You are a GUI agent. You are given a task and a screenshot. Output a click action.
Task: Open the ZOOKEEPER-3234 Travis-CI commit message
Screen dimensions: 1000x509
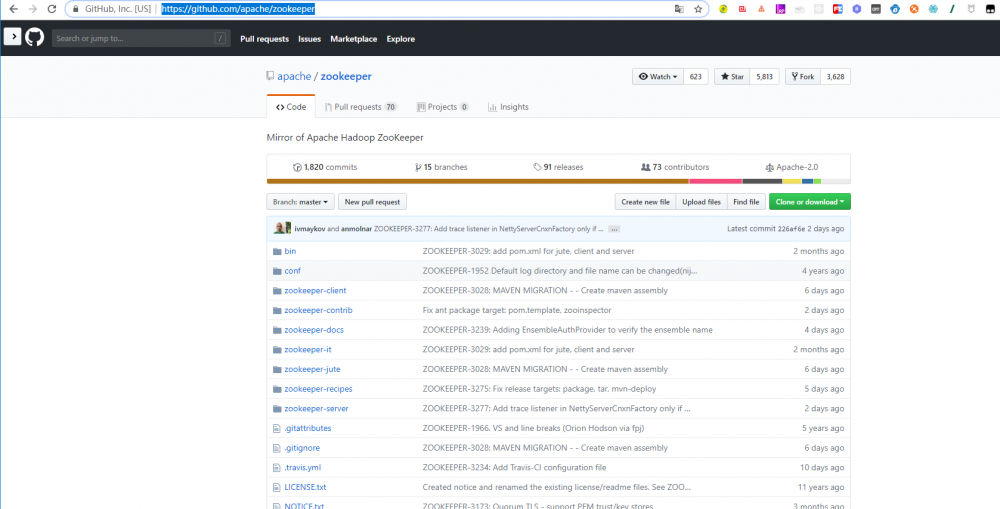click(x=514, y=468)
